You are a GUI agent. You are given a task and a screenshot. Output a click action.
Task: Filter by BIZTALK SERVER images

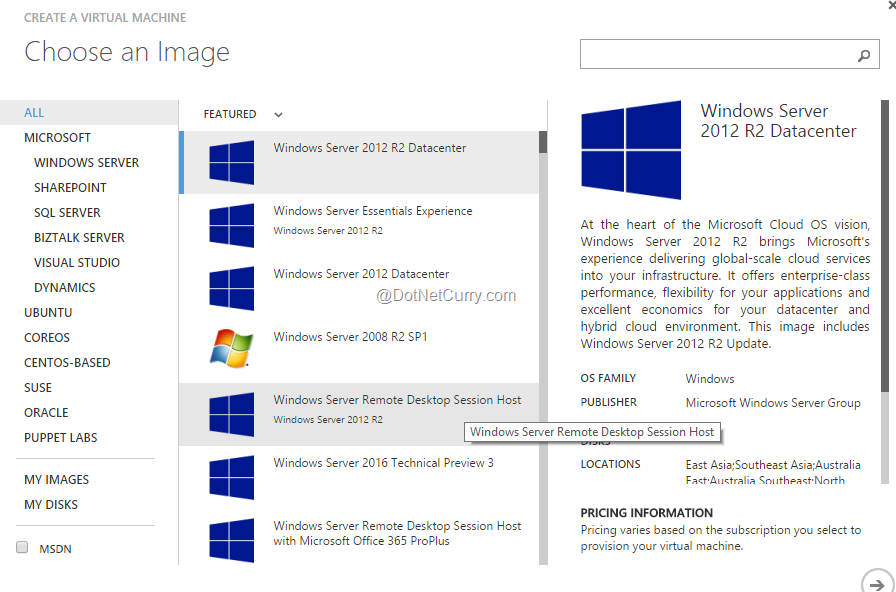(x=79, y=238)
